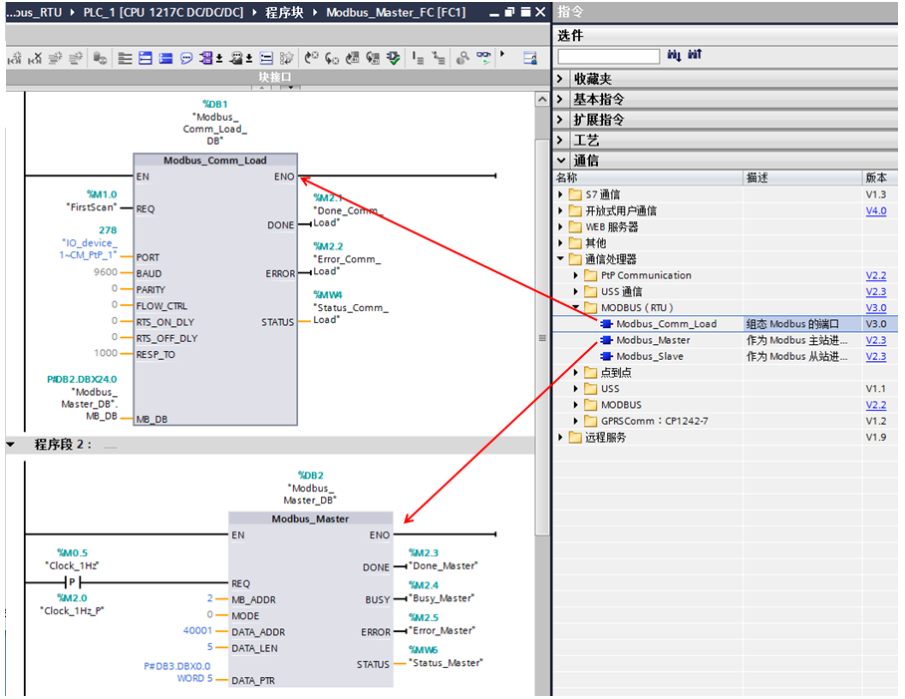The width and height of the screenshot is (905, 699).
Task: Click the insert network toolbar icon
Action: 143,57
